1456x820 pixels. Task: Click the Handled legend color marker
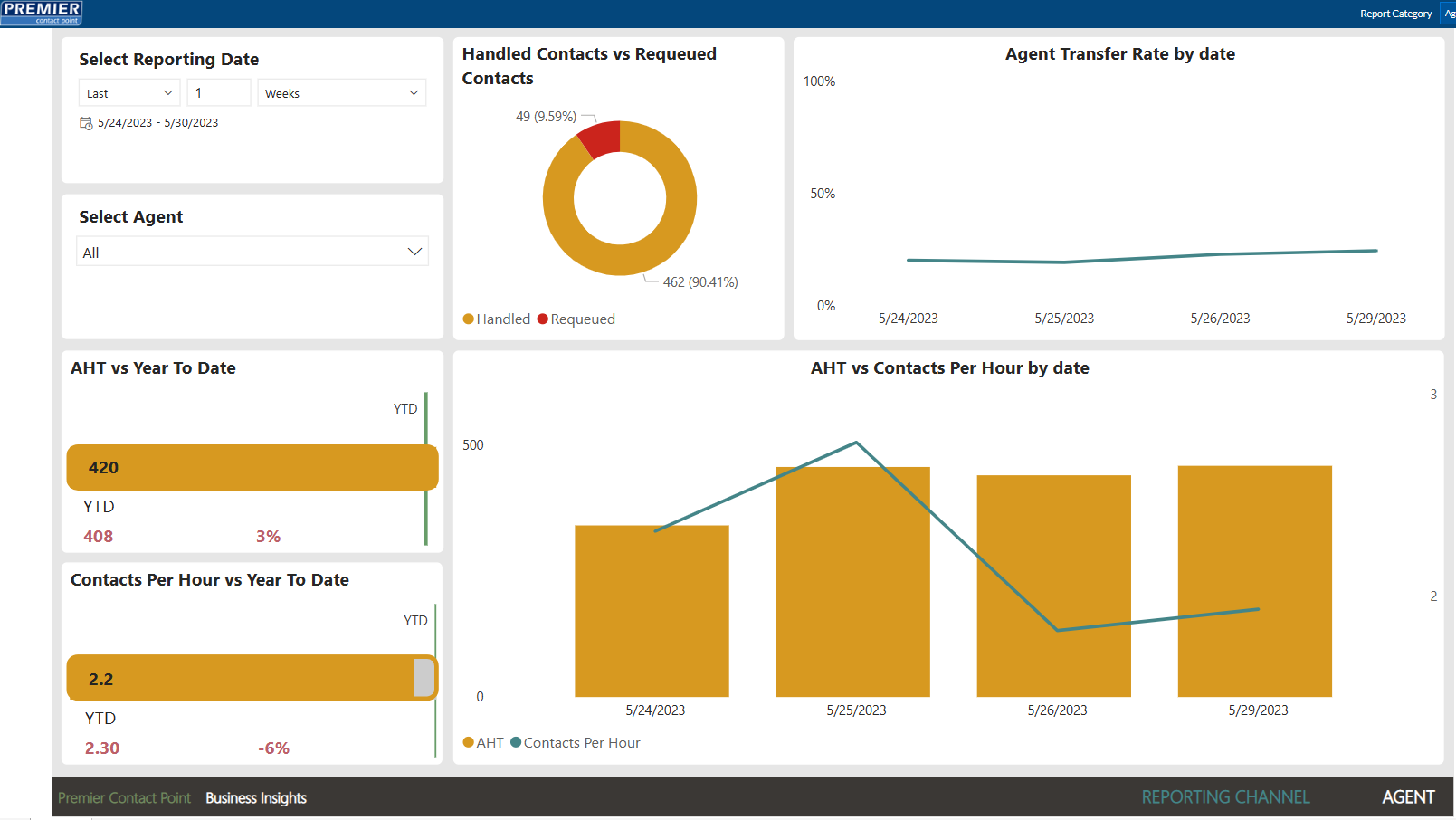[469, 319]
